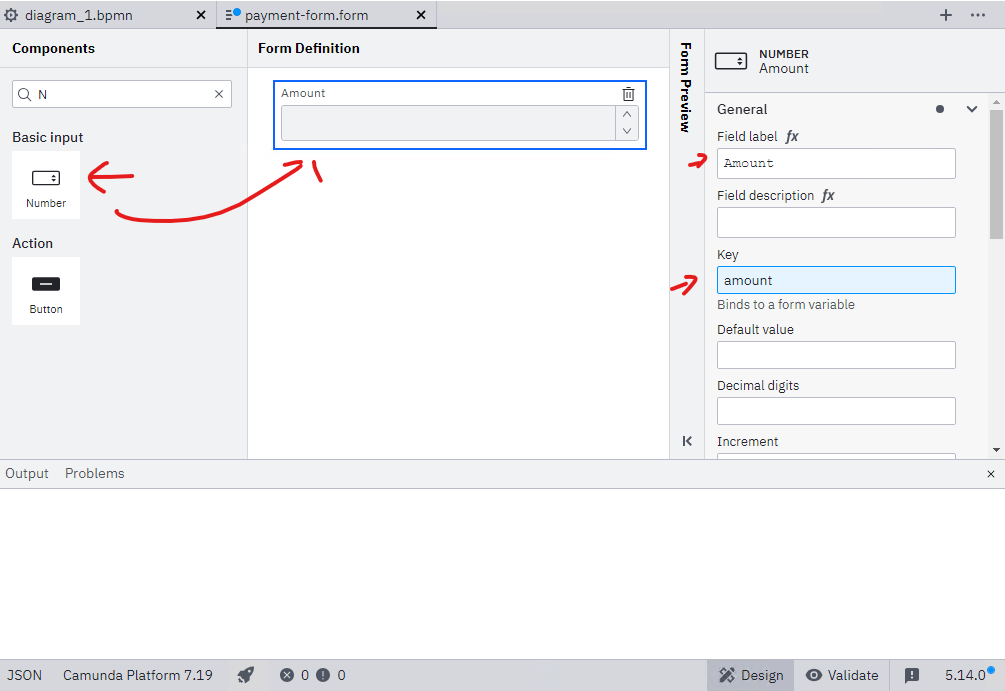The width and height of the screenshot is (1005, 691).
Task: Select the Number component in Basic input
Action: coord(46,185)
